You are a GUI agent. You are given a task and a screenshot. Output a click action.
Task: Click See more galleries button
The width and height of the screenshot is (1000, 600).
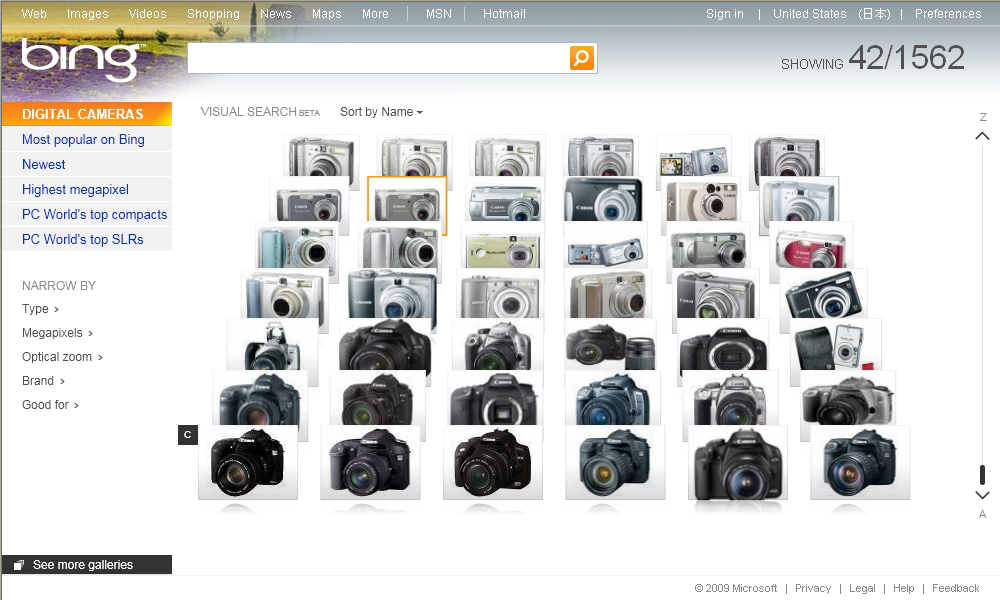(87, 565)
